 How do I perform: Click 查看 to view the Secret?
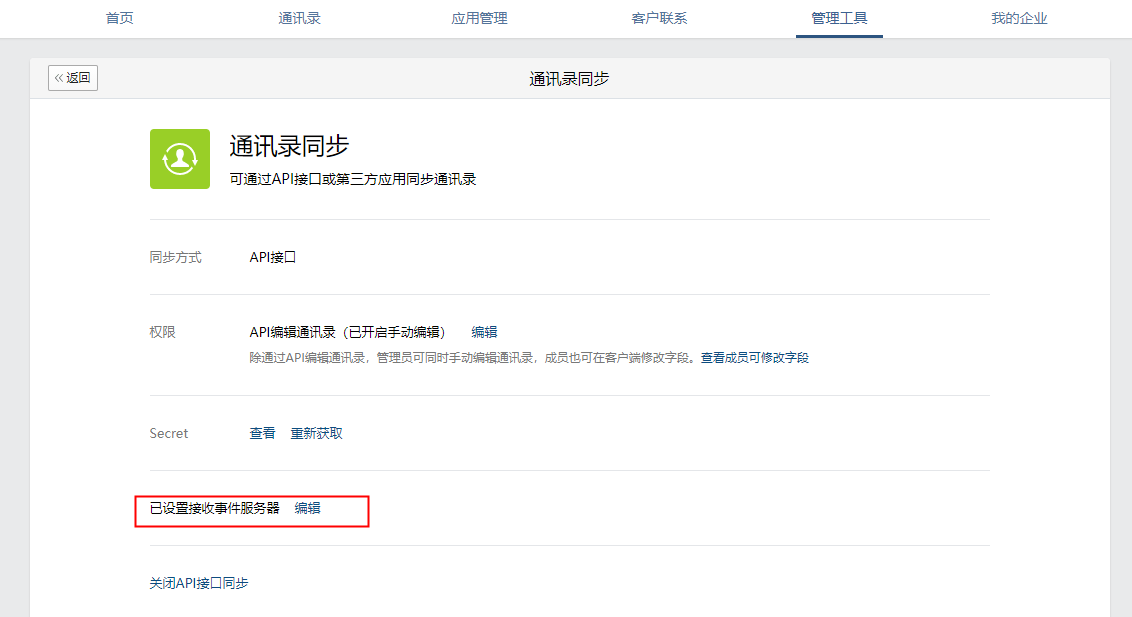click(x=262, y=433)
